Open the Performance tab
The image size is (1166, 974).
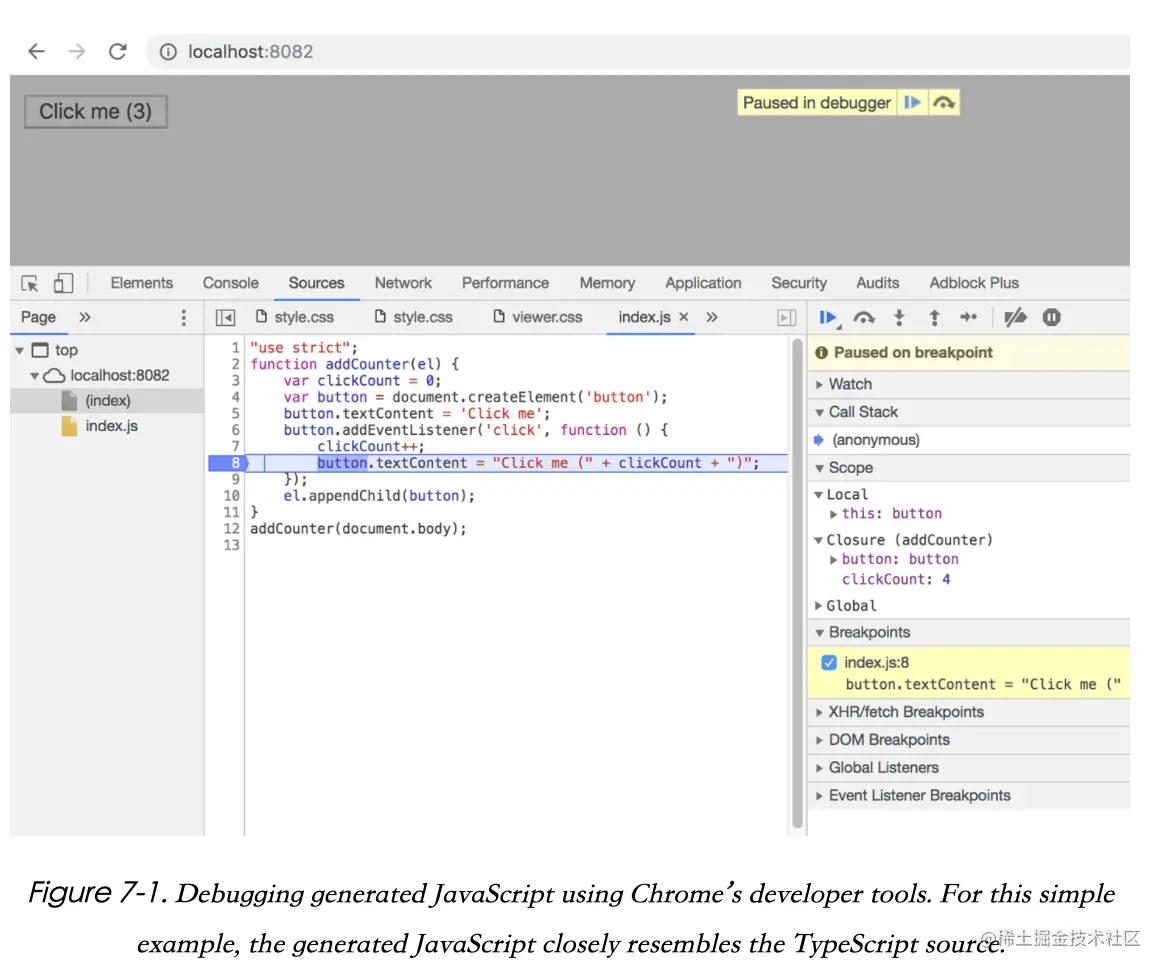point(505,283)
